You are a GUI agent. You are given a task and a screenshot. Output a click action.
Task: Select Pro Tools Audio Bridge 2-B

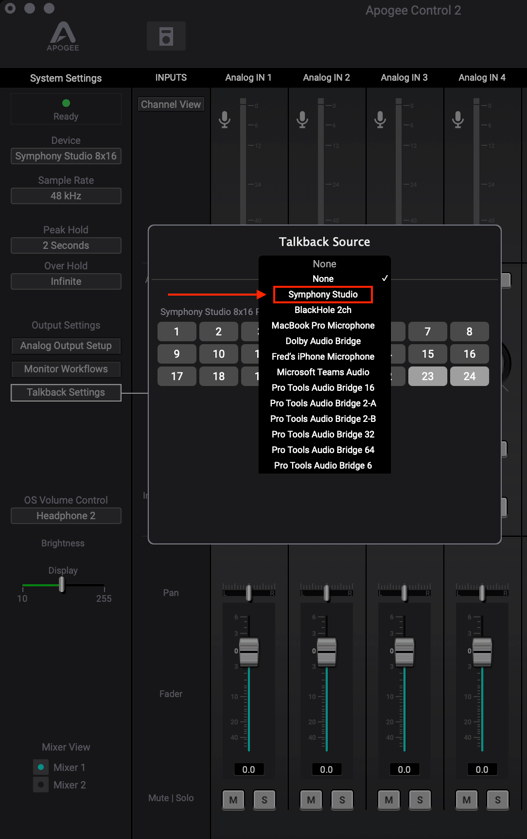(324, 418)
